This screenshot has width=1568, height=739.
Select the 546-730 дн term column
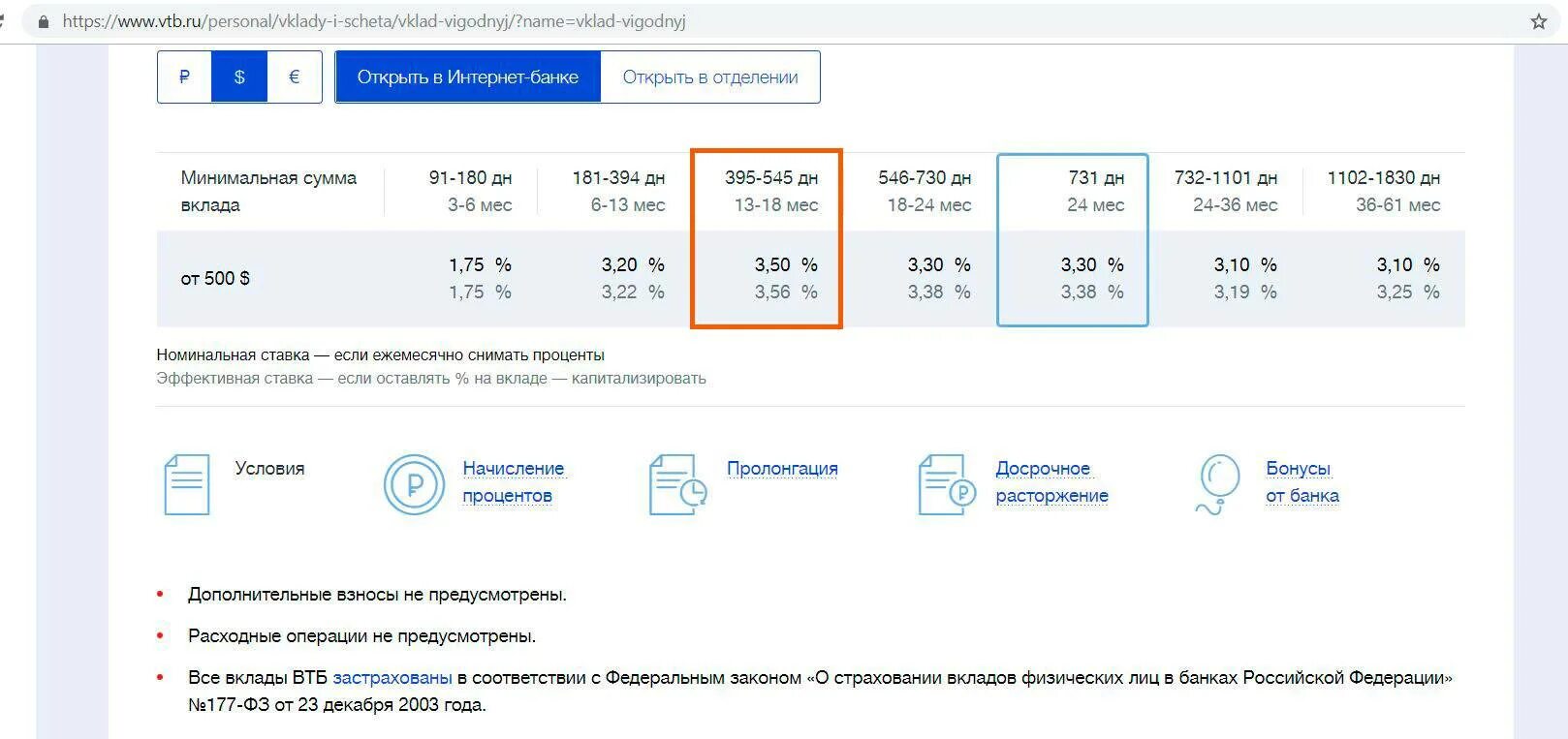click(925, 191)
